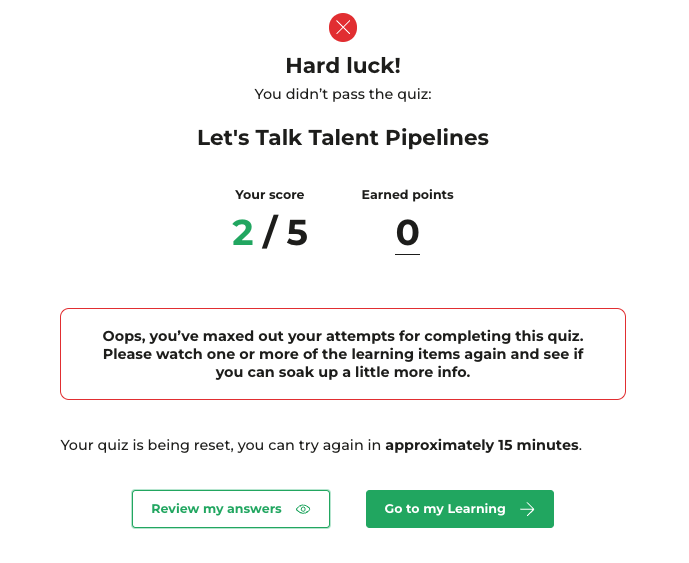The width and height of the screenshot is (689, 563).
Task: Click the bold "approximately 15 minutes" text
Action: click(481, 445)
